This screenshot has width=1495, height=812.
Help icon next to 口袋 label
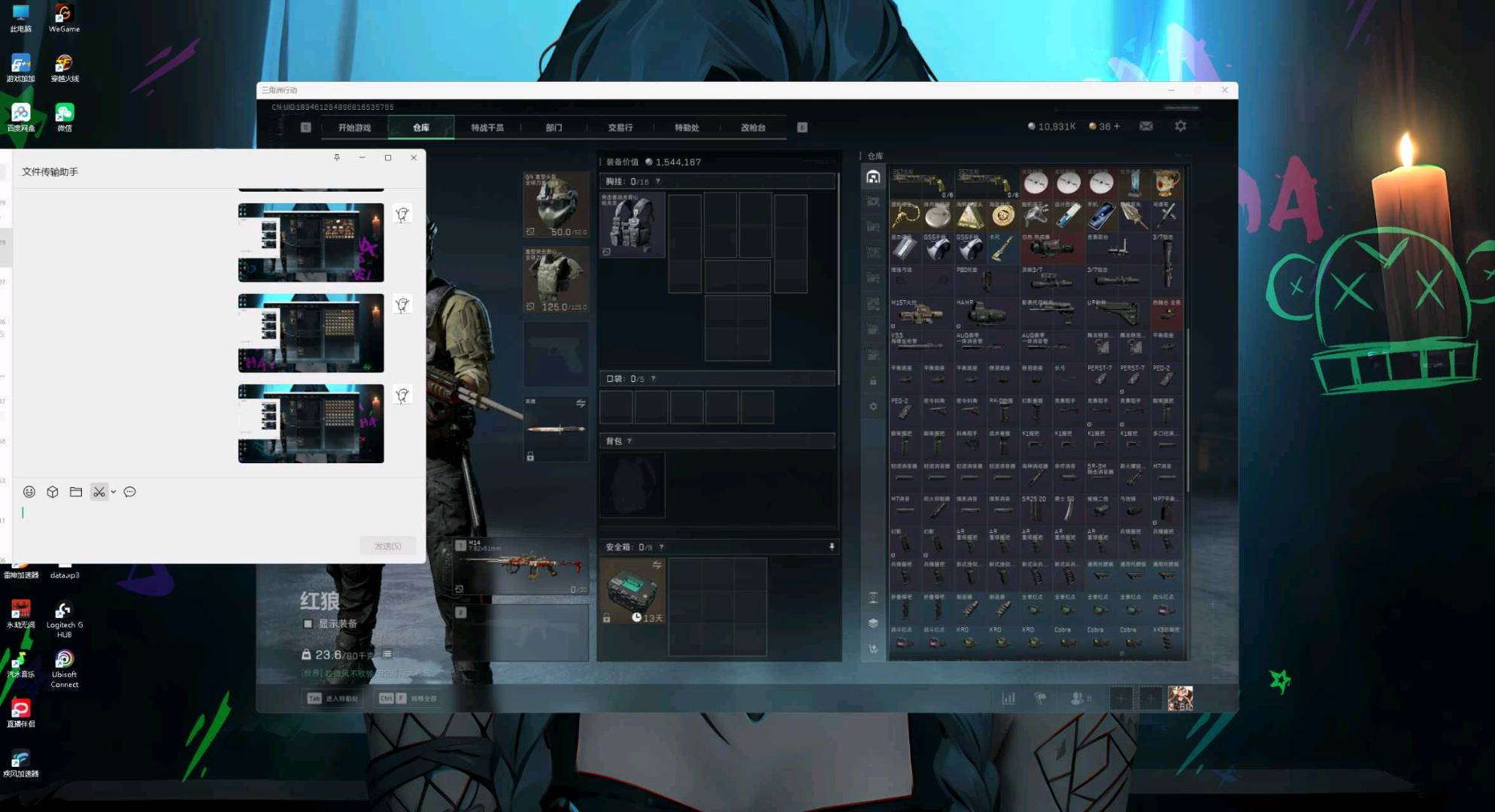tap(653, 378)
